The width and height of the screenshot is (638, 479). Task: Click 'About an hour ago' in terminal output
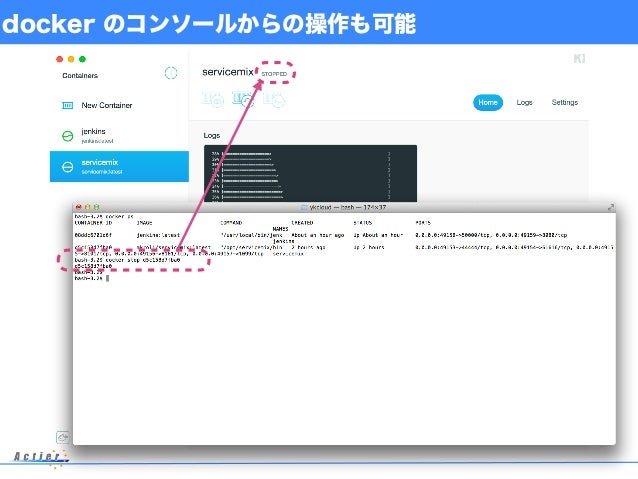click(318, 235)
